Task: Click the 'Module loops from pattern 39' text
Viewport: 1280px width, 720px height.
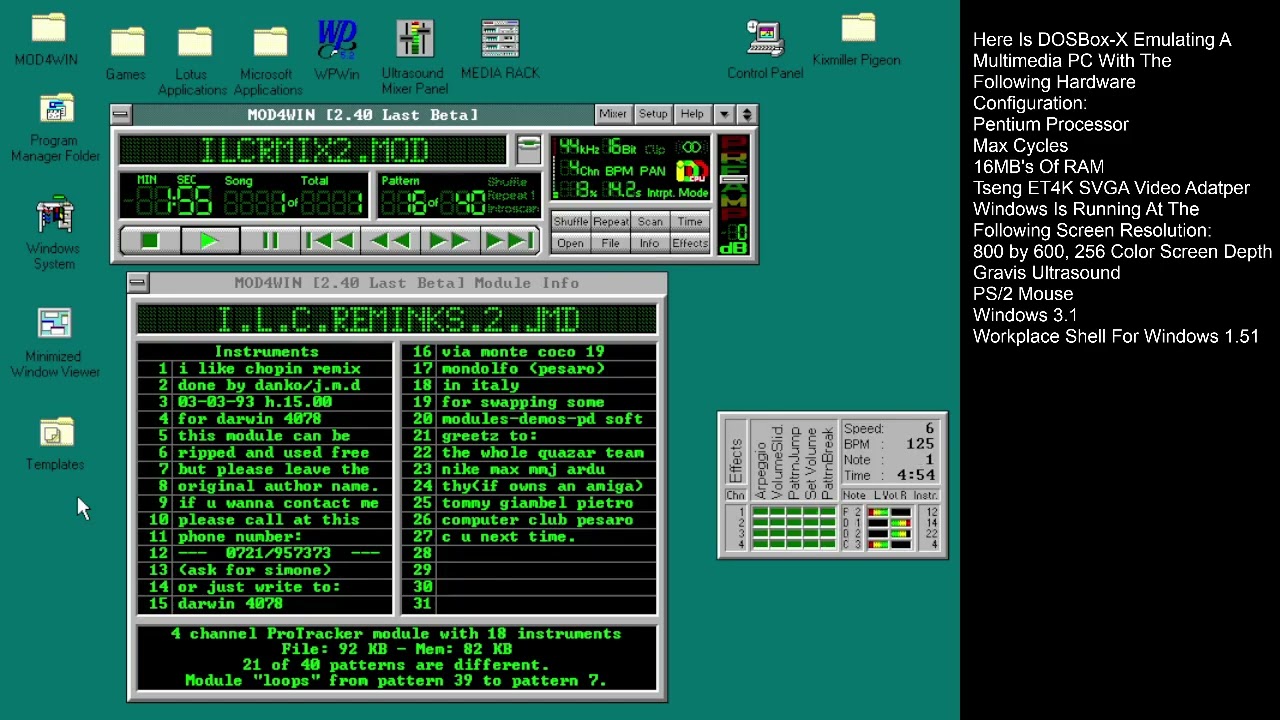Action: tap(396, 680)
